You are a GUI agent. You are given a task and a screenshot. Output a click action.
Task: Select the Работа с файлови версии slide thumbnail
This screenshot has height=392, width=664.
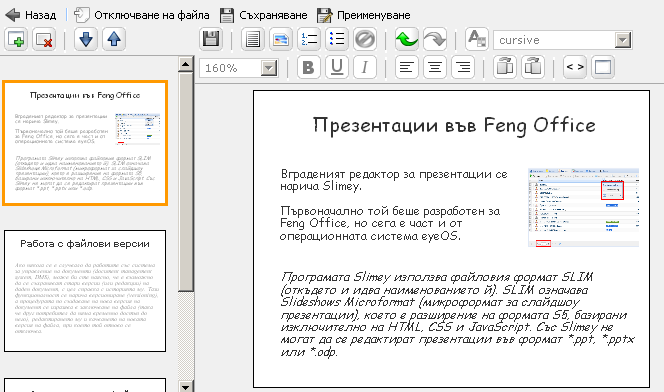click(85, 291)
